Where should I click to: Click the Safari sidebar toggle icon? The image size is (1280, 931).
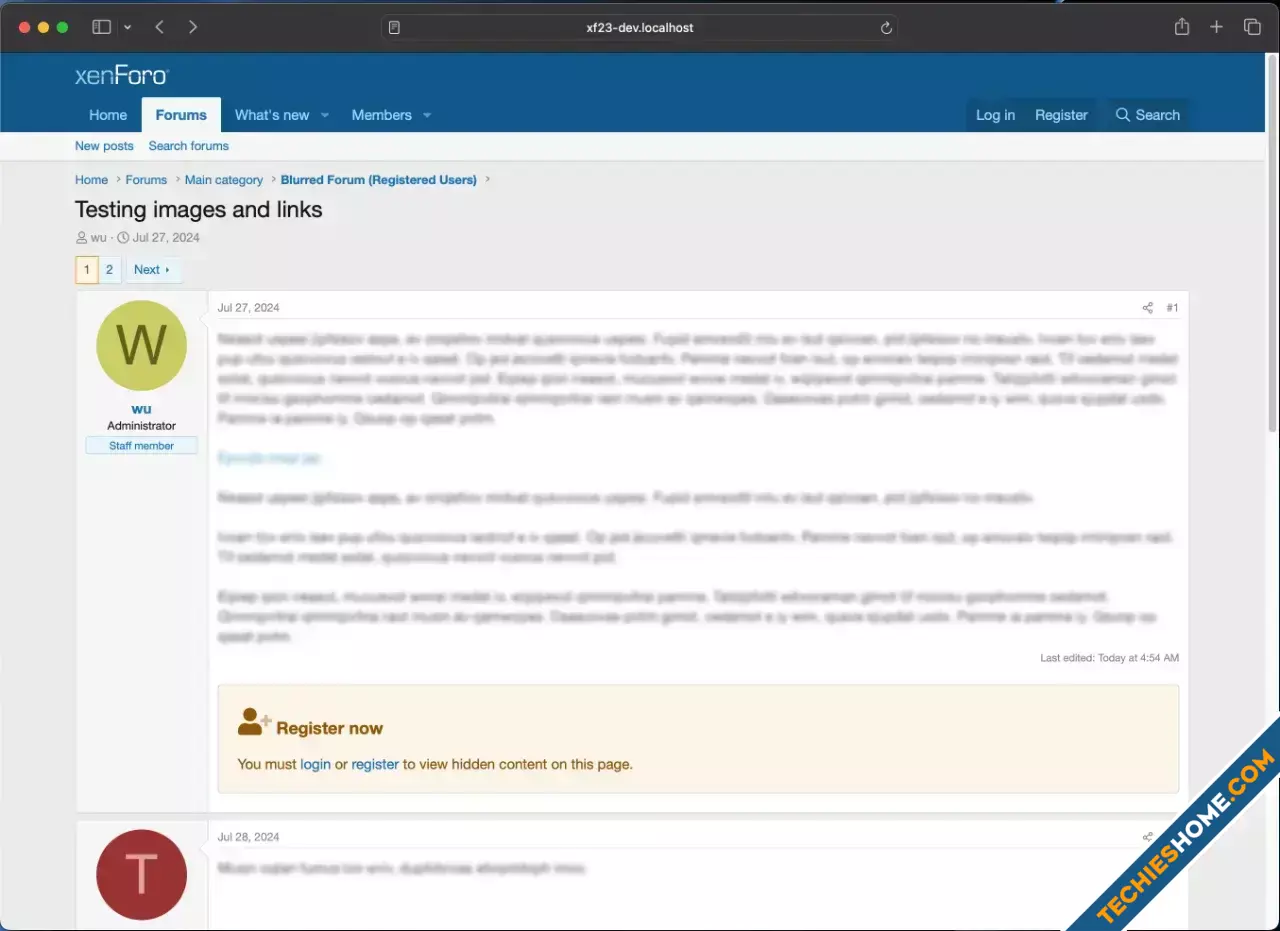click(101, 27)
